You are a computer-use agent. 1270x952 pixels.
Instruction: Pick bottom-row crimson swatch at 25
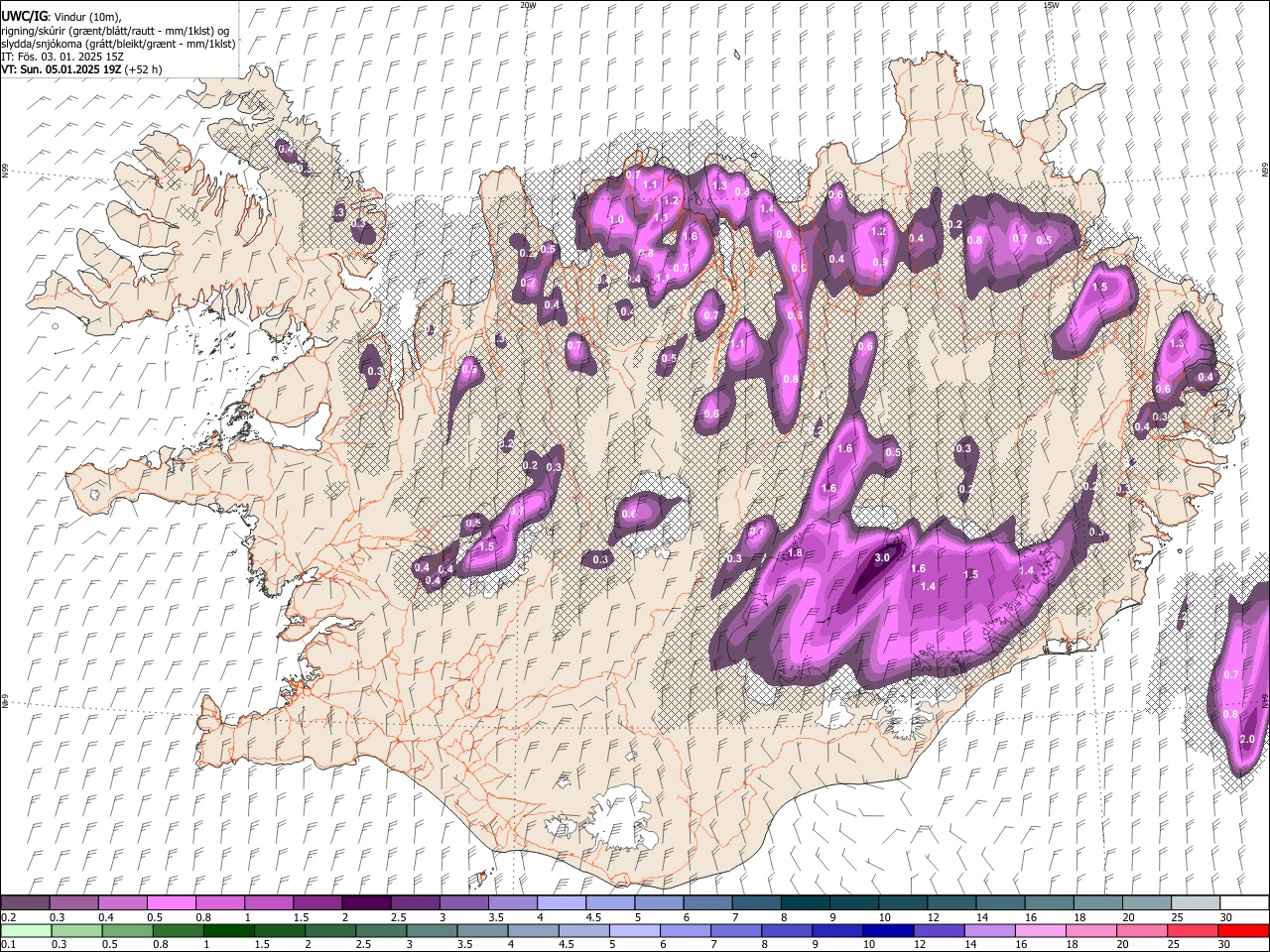[x=1193, y=930]
